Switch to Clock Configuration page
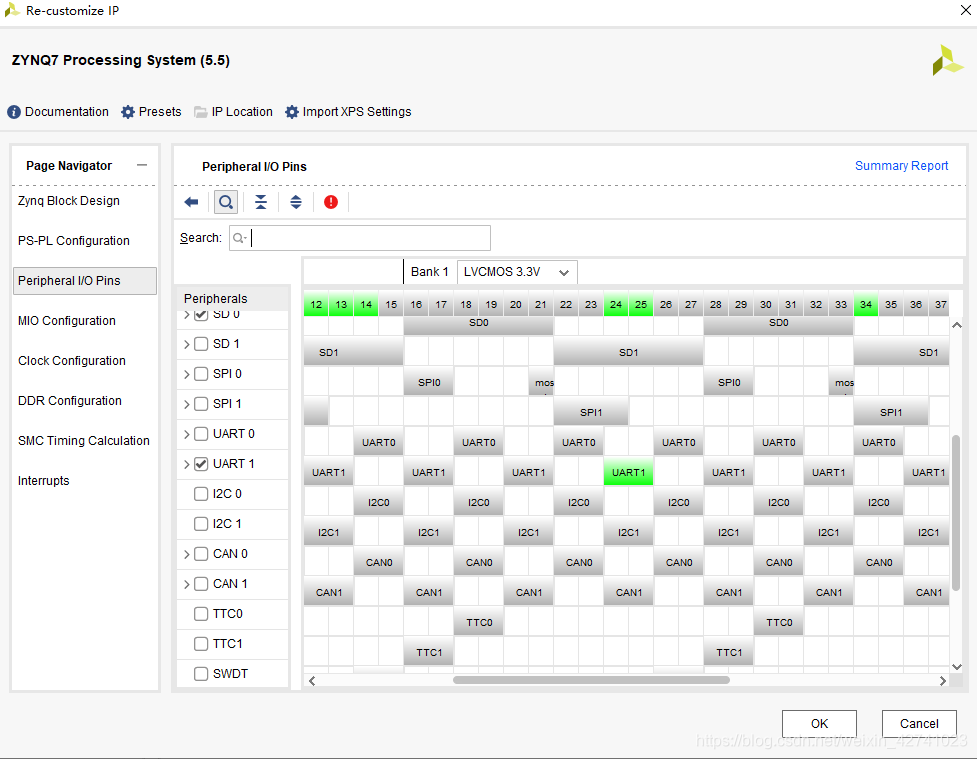 tap(72, 361)
